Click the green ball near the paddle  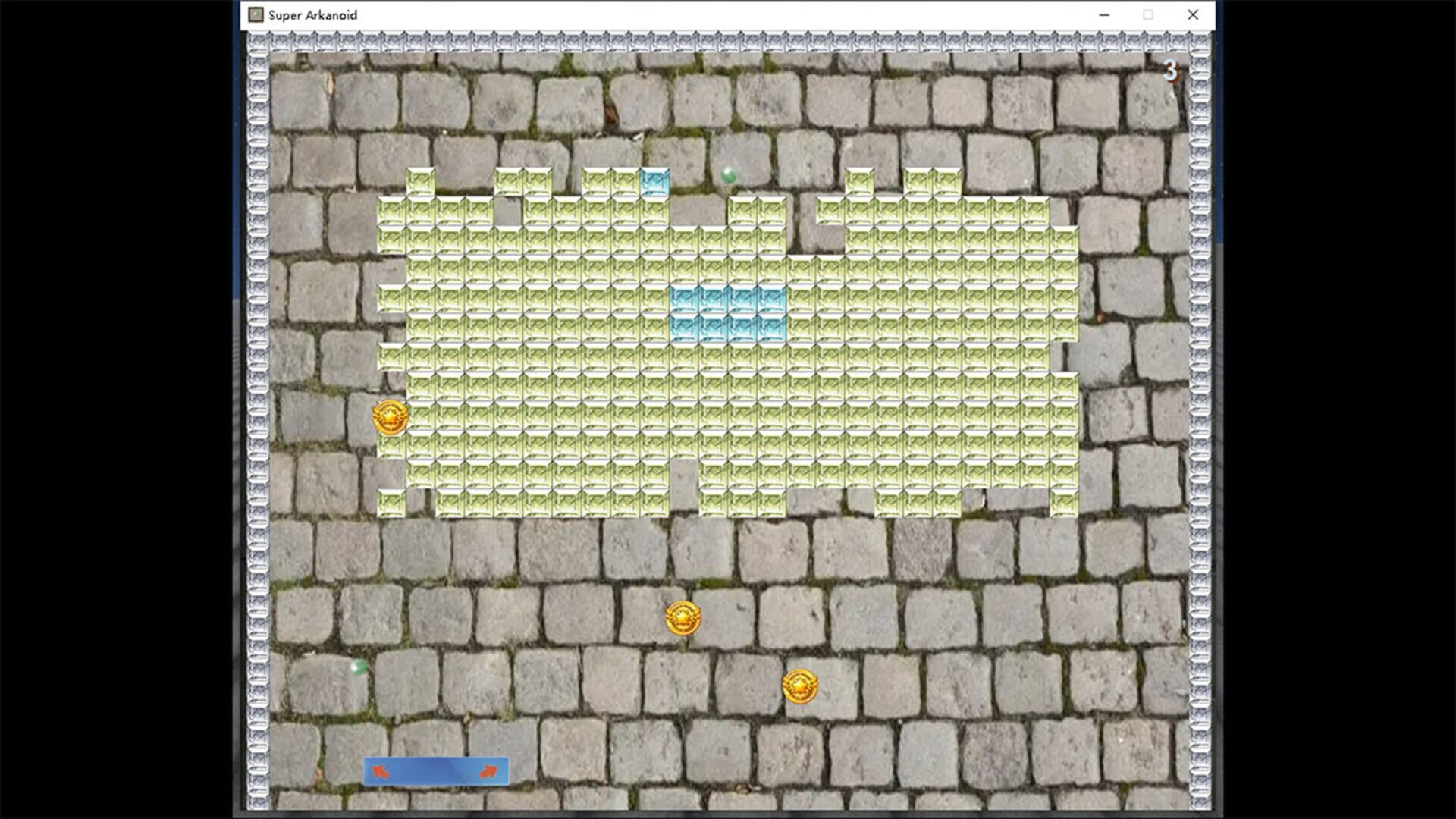coord(359,667)
